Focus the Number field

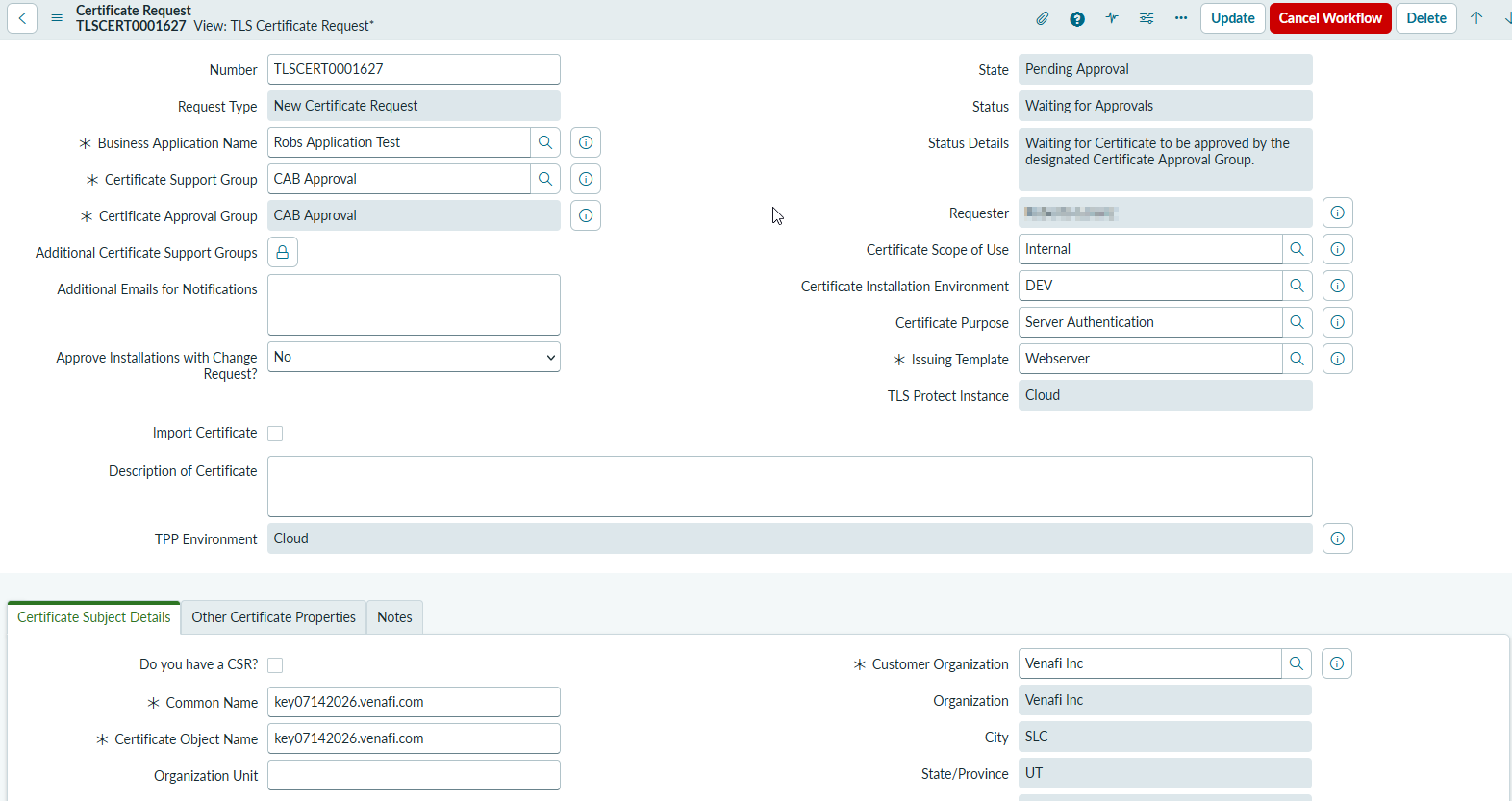(414, 69)
